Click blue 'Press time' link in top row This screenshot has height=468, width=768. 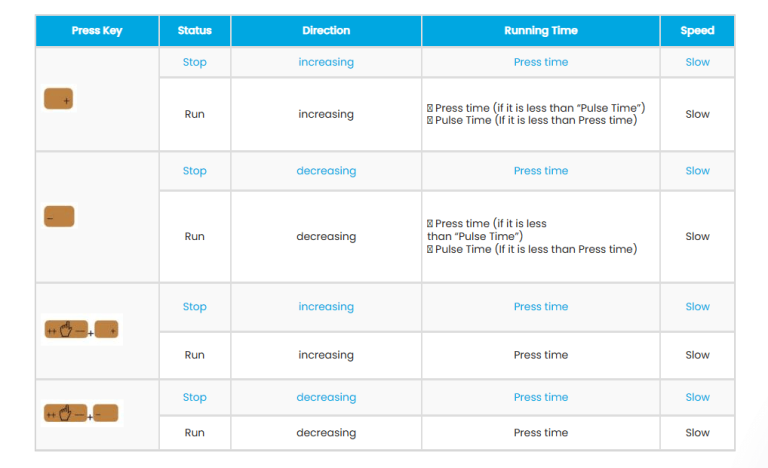click(540, 62)
